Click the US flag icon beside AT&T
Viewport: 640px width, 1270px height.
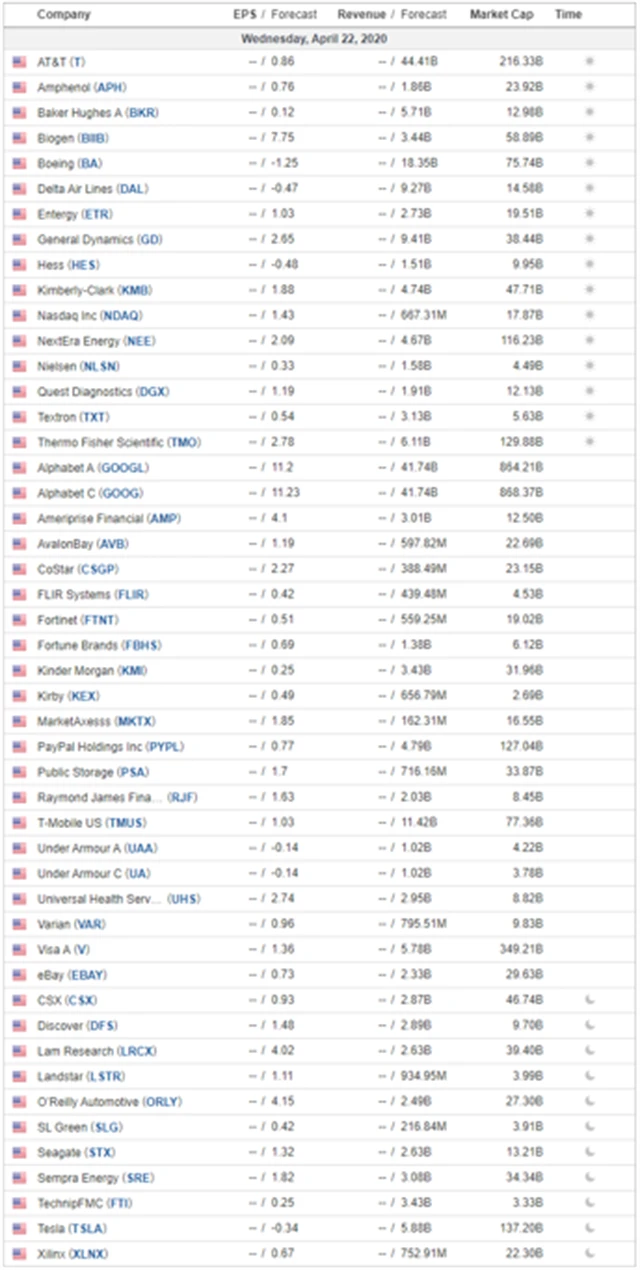click(x=19, y=62)
